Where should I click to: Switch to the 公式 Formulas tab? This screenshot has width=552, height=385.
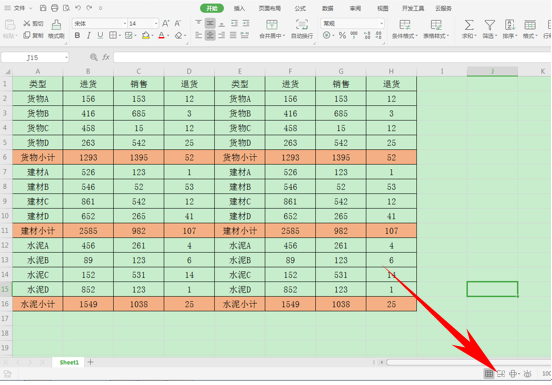300,8
